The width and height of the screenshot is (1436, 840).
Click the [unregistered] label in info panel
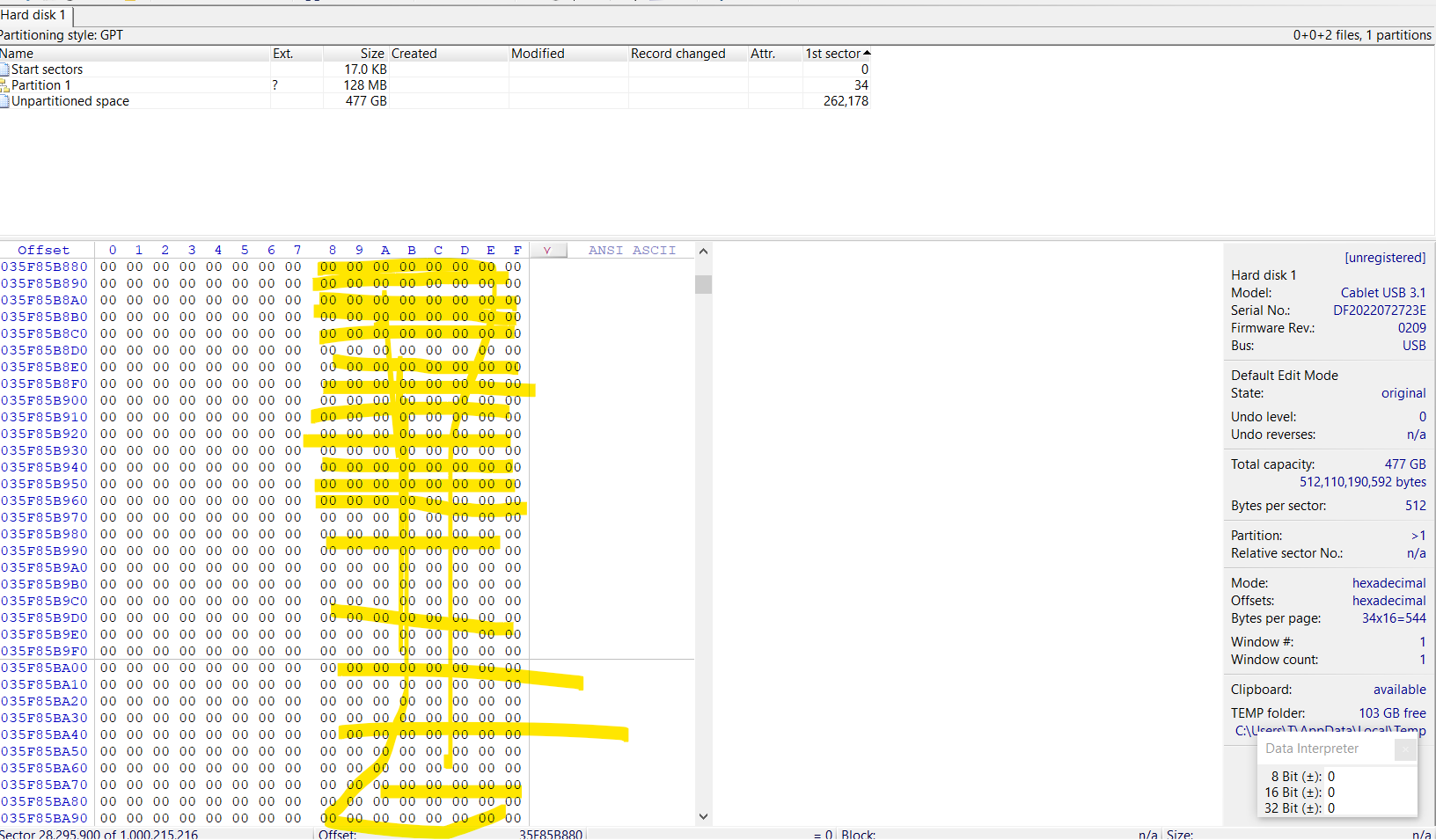tap(1385, 258)
